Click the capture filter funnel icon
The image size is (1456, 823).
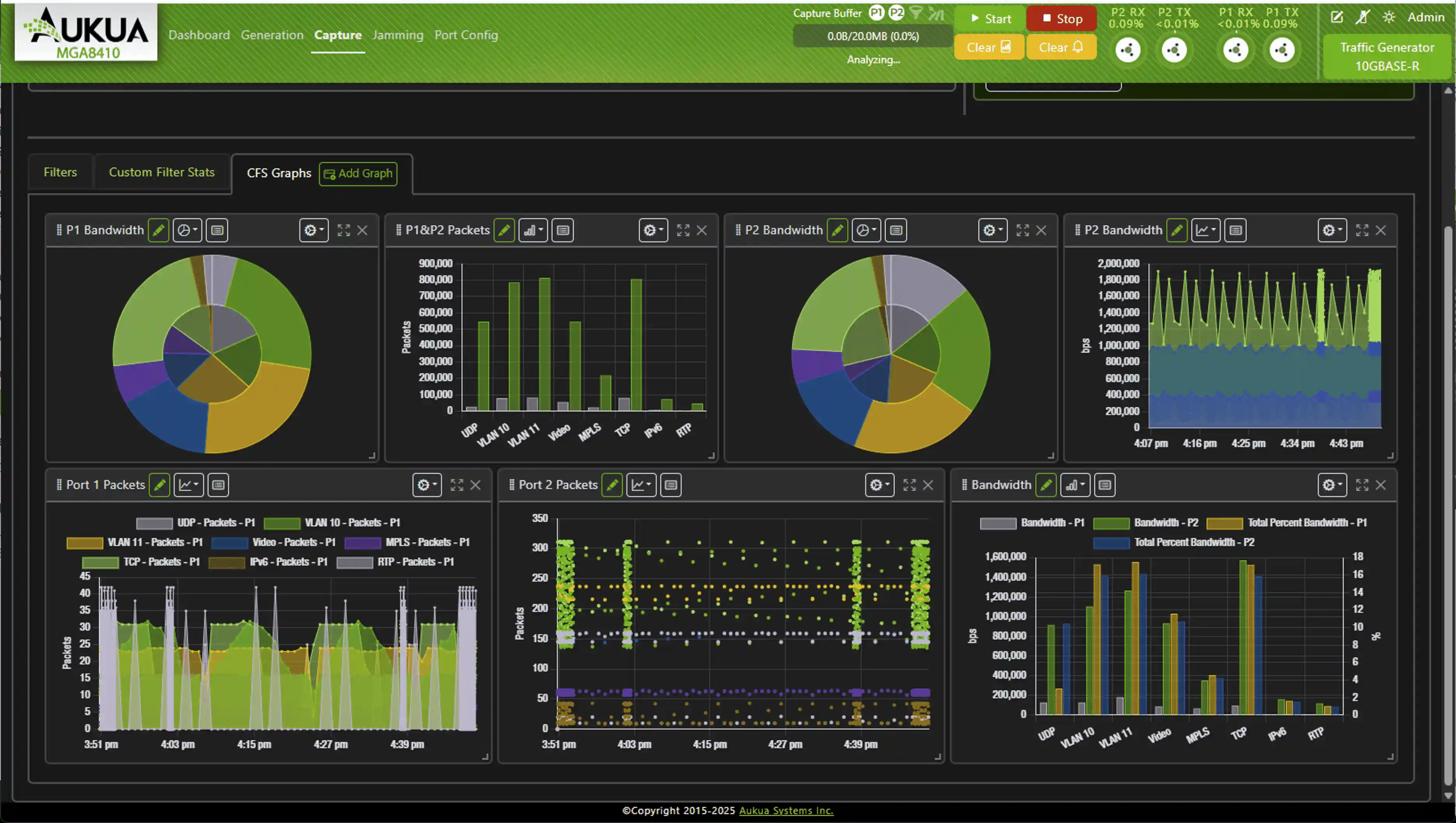[x=916, y=13]
